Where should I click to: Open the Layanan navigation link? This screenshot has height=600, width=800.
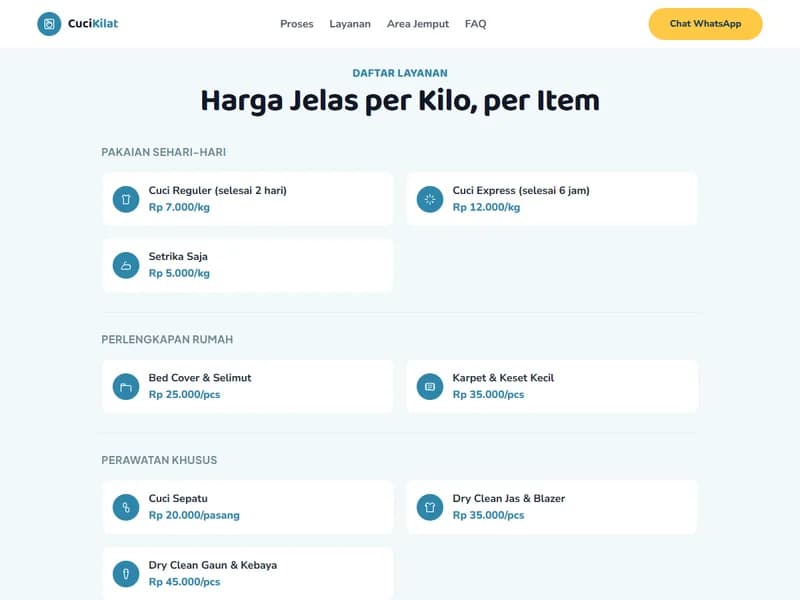click(x=350, y=24)
